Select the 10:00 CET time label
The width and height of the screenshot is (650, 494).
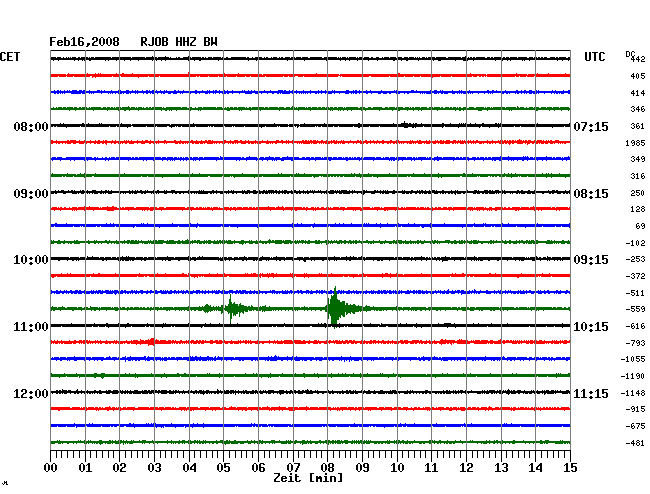tap(31, 260)
